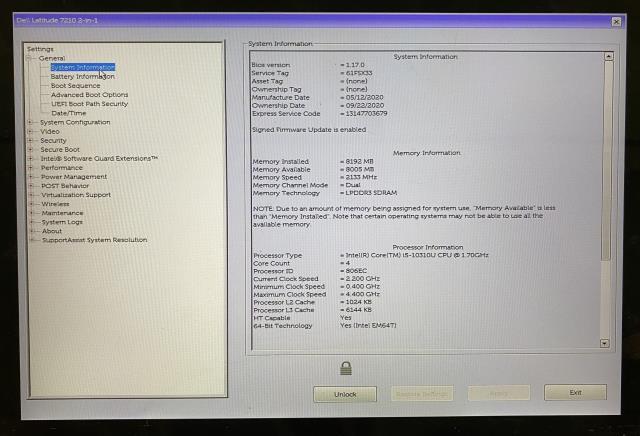Viewport: 640px width, 436px height.
Task: Select the System Configuration category
Action: 75,122
